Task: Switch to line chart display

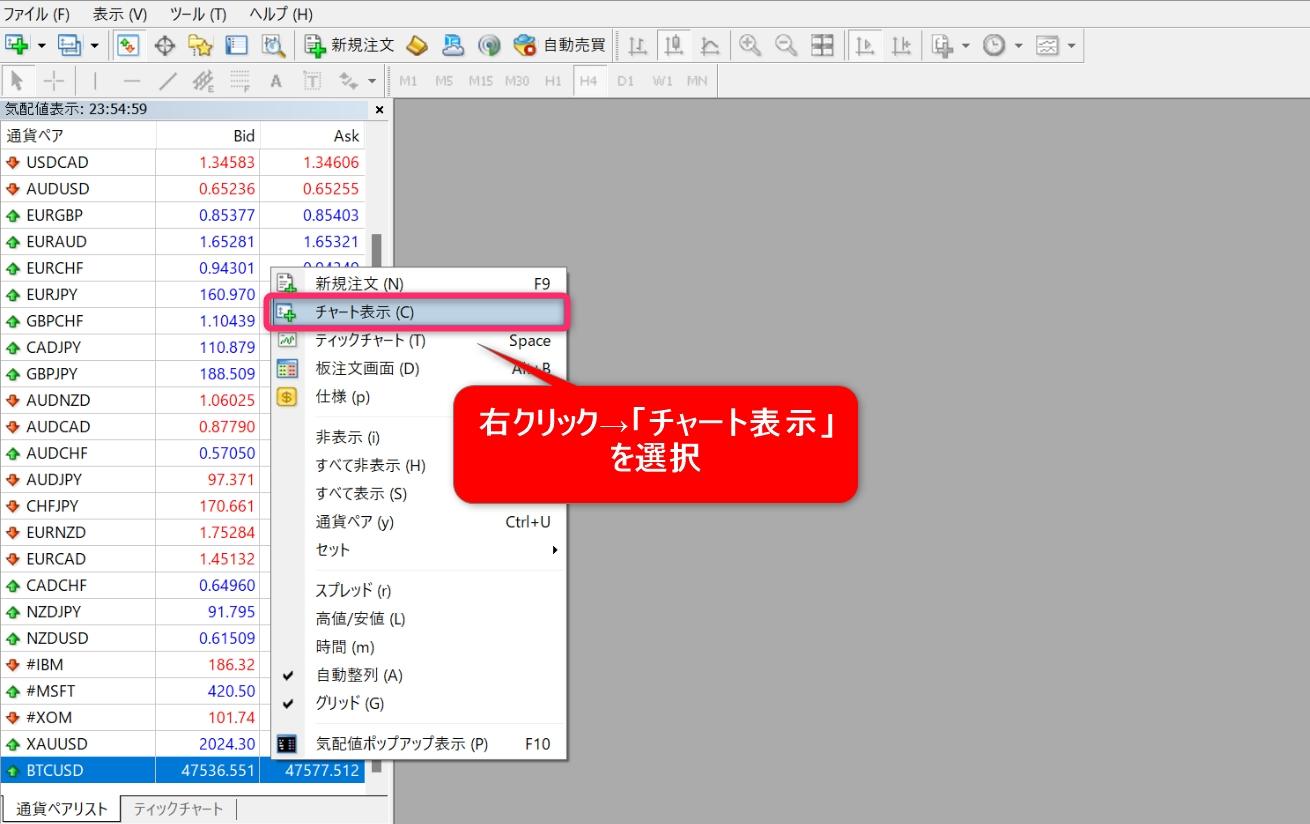Action: coord(708,44)
